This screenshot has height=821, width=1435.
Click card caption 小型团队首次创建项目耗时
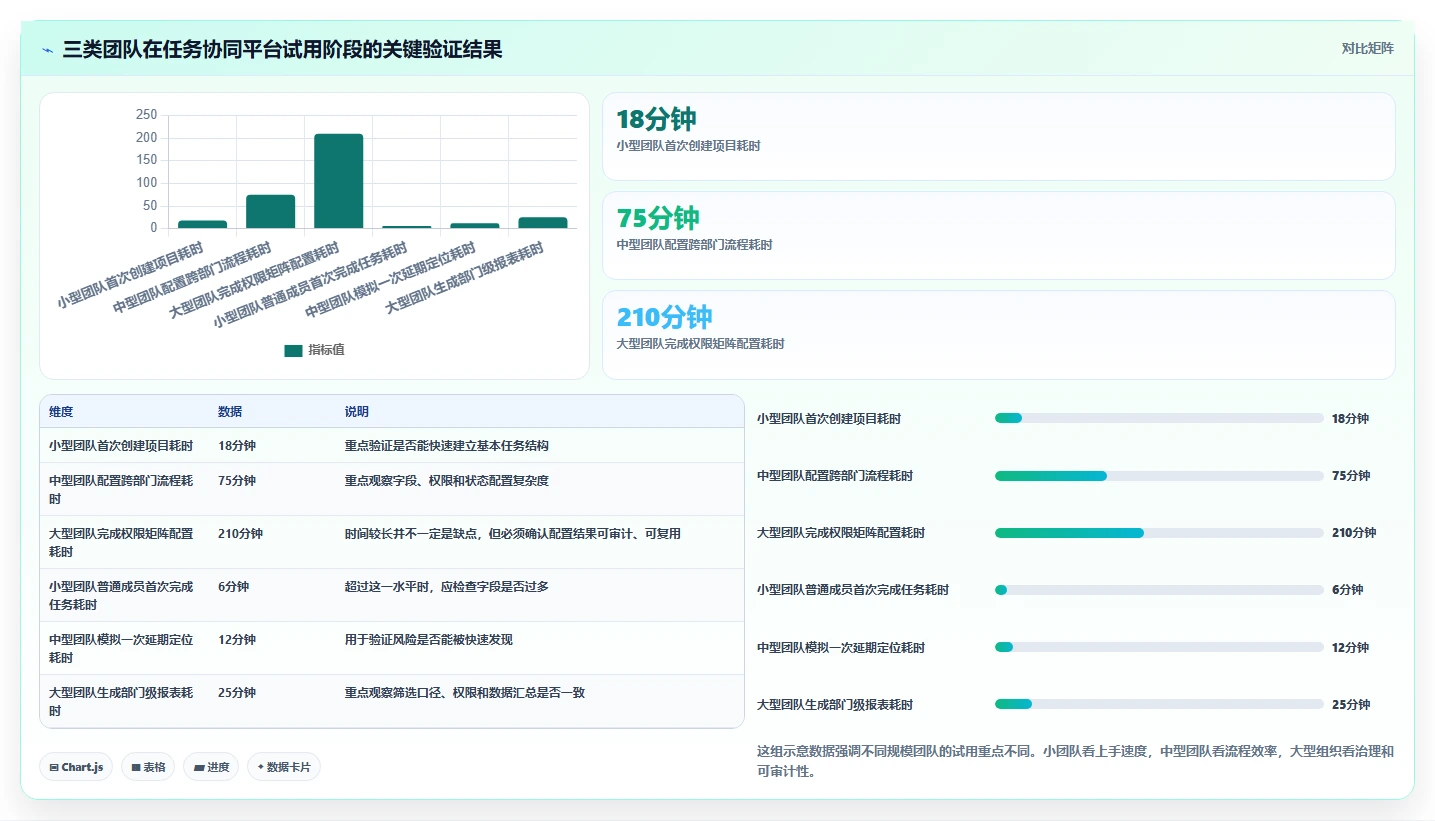click(688, 146)
